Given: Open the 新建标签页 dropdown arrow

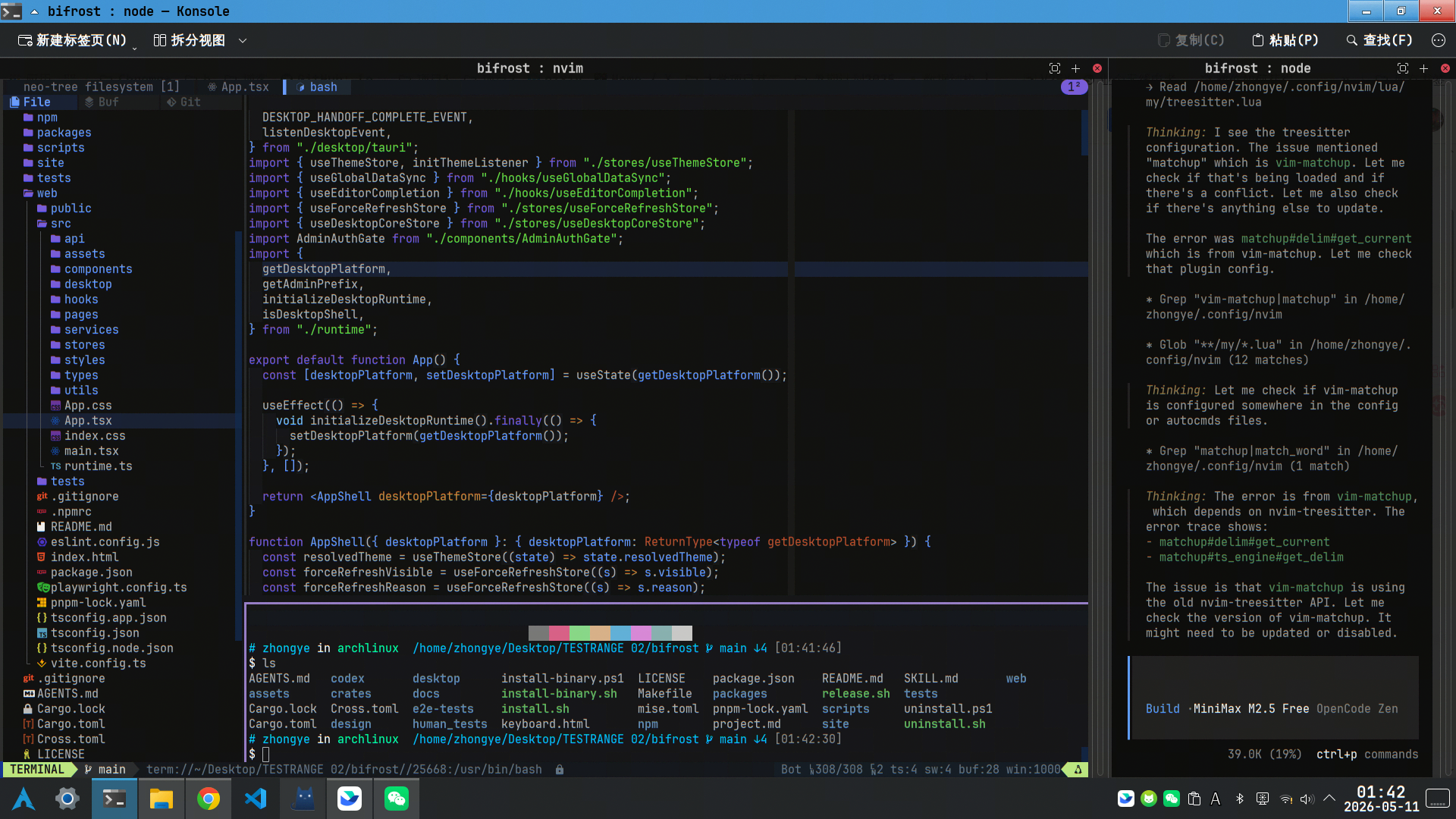Looking at the screenshot, I should pos(135,48).
